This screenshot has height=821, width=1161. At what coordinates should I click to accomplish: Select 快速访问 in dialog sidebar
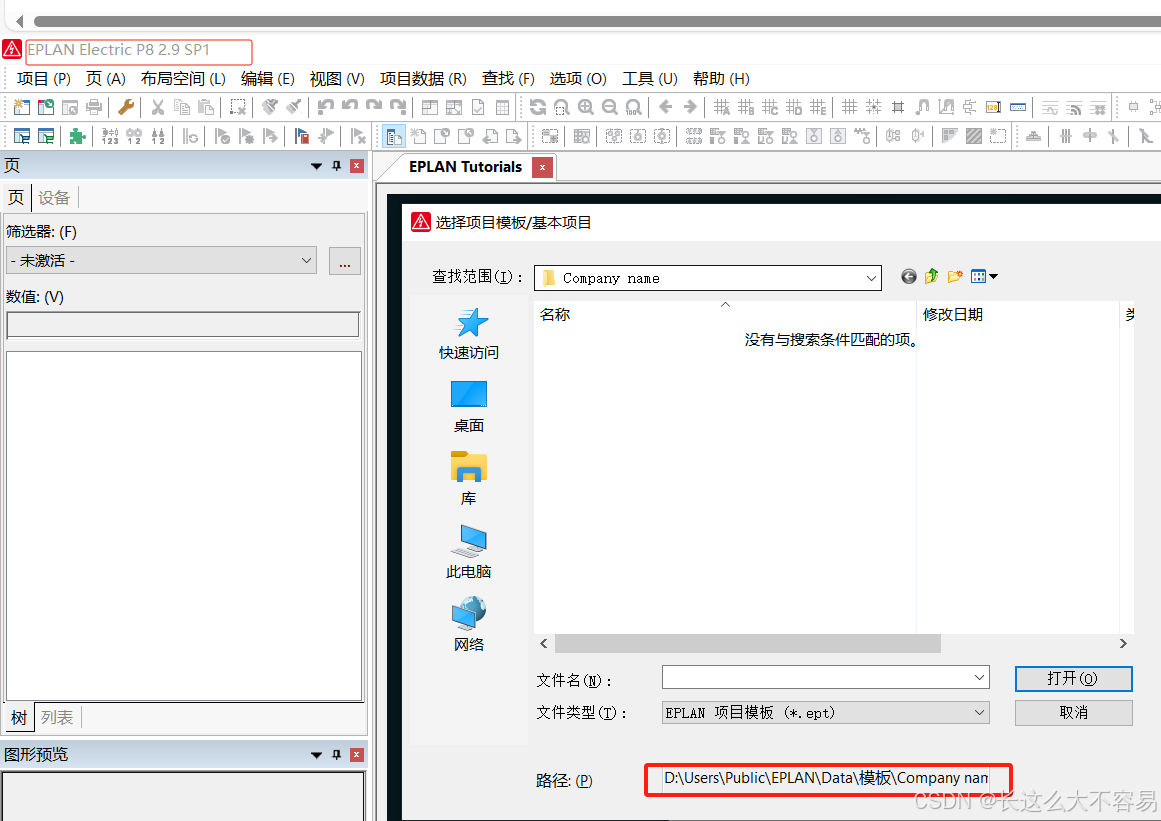pos(469,334)
